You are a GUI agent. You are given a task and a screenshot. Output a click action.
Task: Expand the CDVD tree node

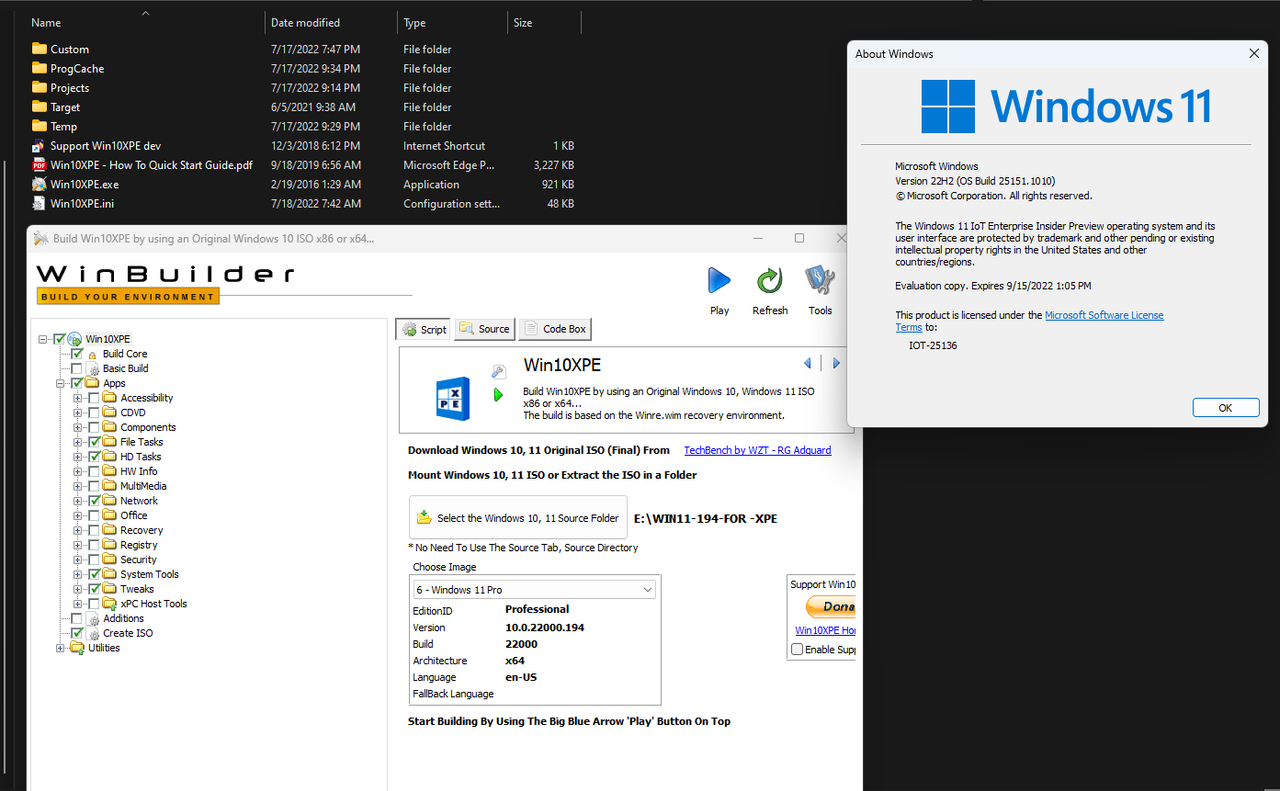[x=78, y=413]
